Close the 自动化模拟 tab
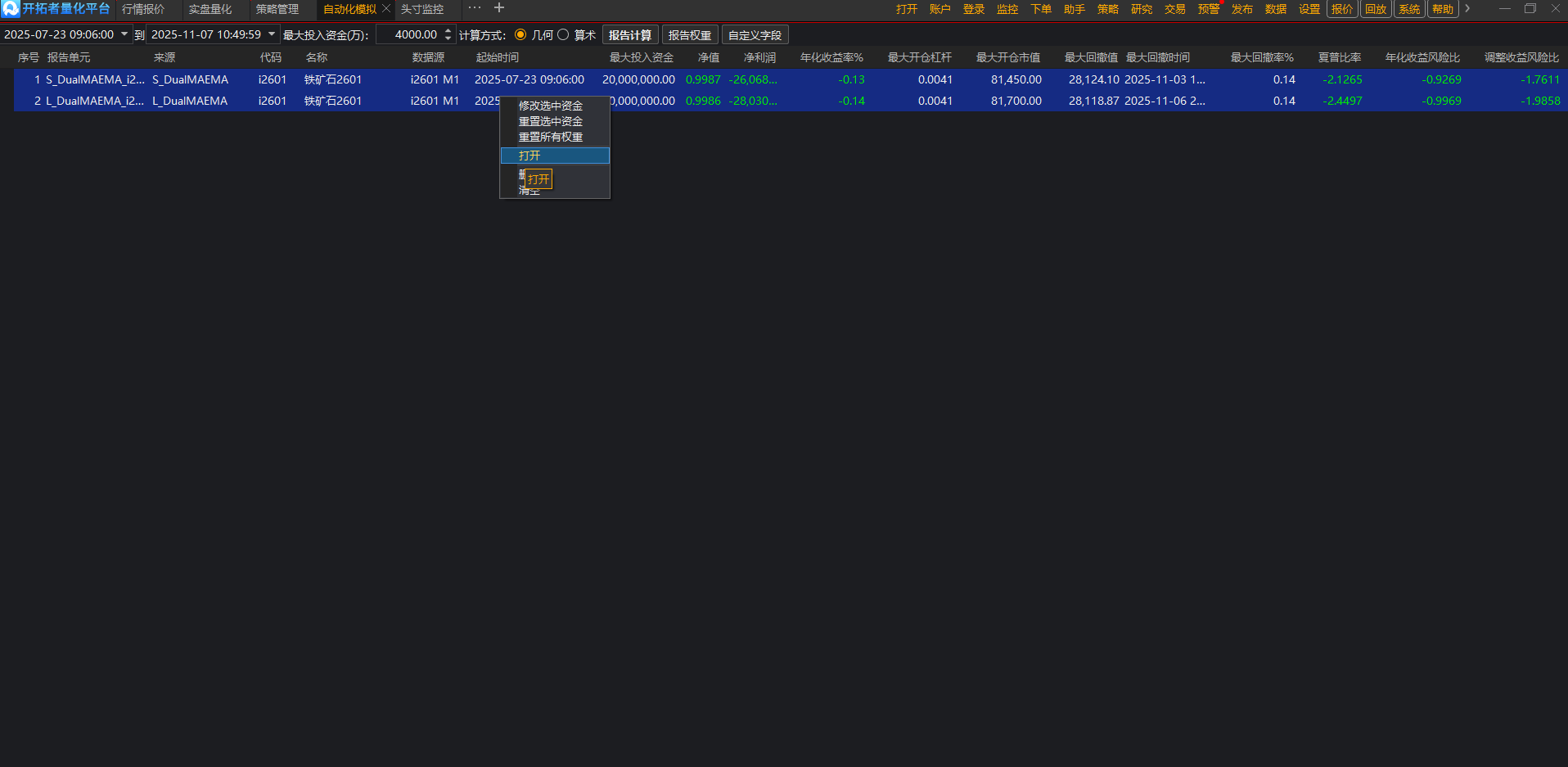The image size is (1568, 767). [386, 9]
